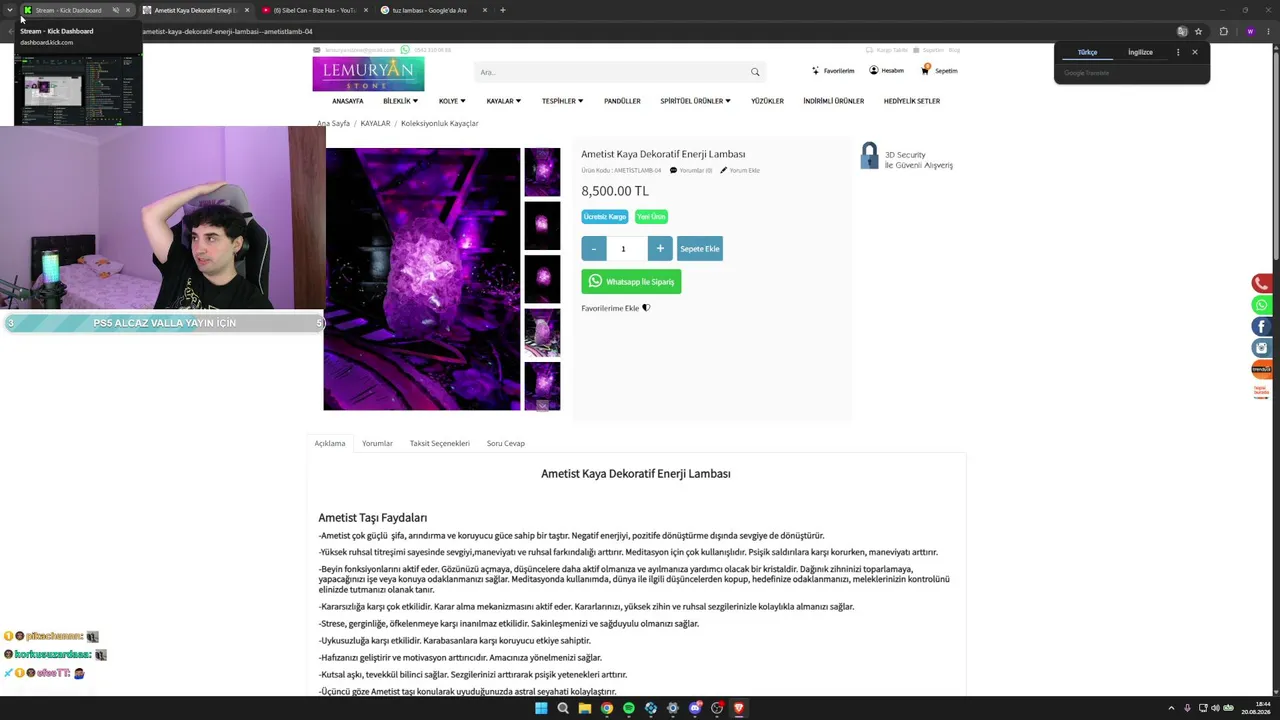Screen dimensions: 1280x720
Task: Switch to the Yorumlar tab
Action: pyautogui.click(x=377, y=443)
